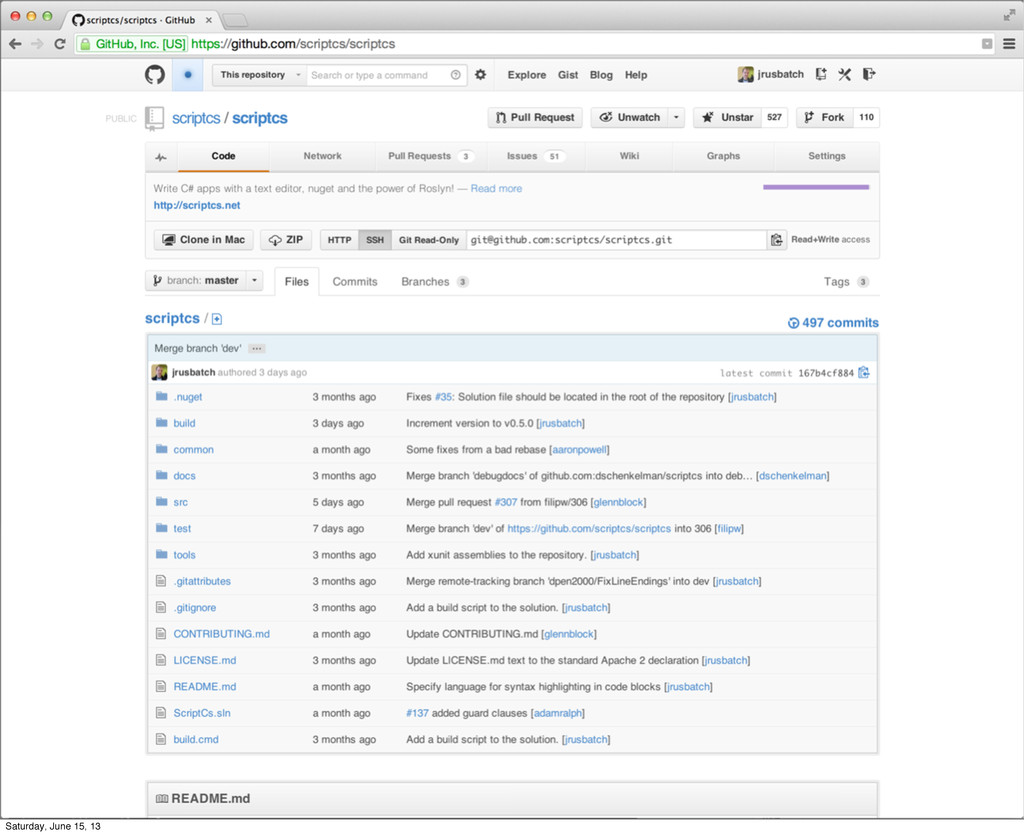Open the src folder
1024x835 pixels.
180,502
